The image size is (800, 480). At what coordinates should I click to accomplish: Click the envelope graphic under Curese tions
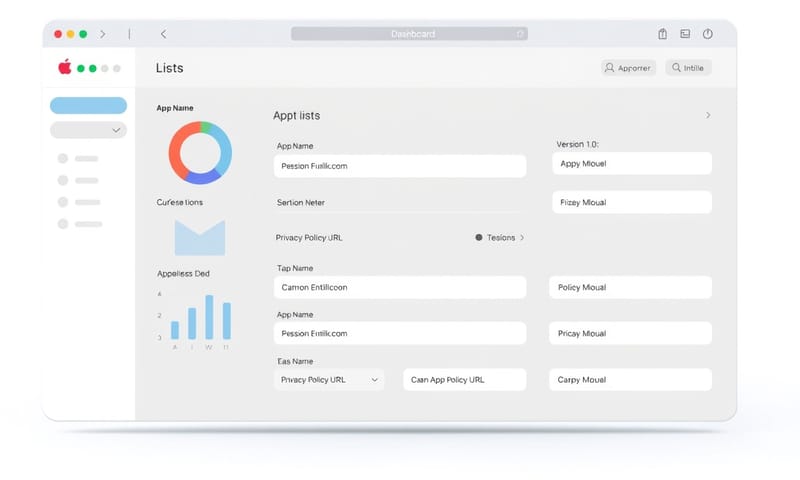[199, 238]
